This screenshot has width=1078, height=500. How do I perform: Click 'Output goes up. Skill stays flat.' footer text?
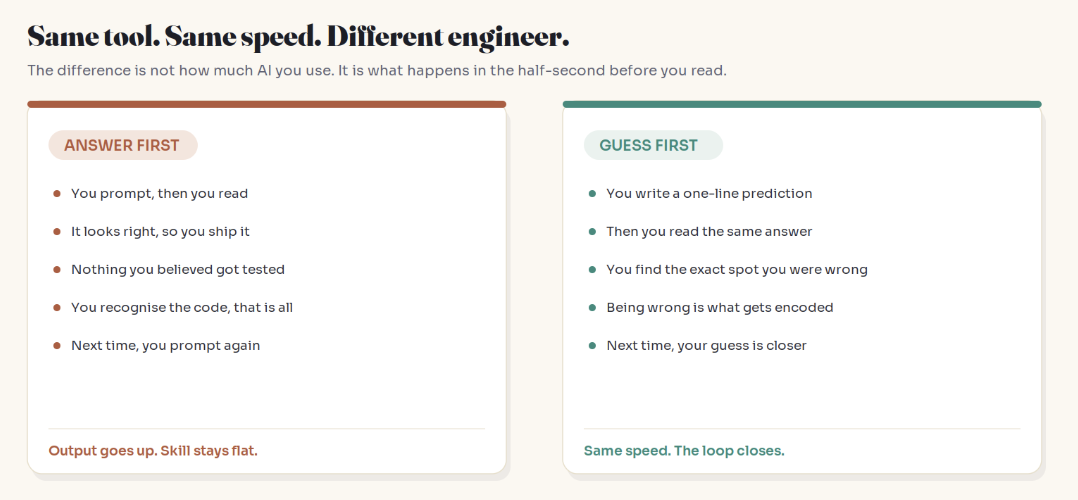[x=153, y=451]
